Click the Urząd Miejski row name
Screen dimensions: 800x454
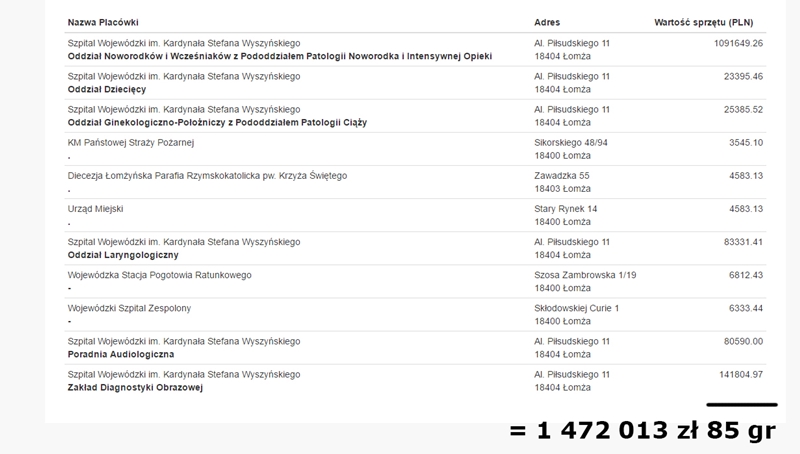click(x=95, y=209)
